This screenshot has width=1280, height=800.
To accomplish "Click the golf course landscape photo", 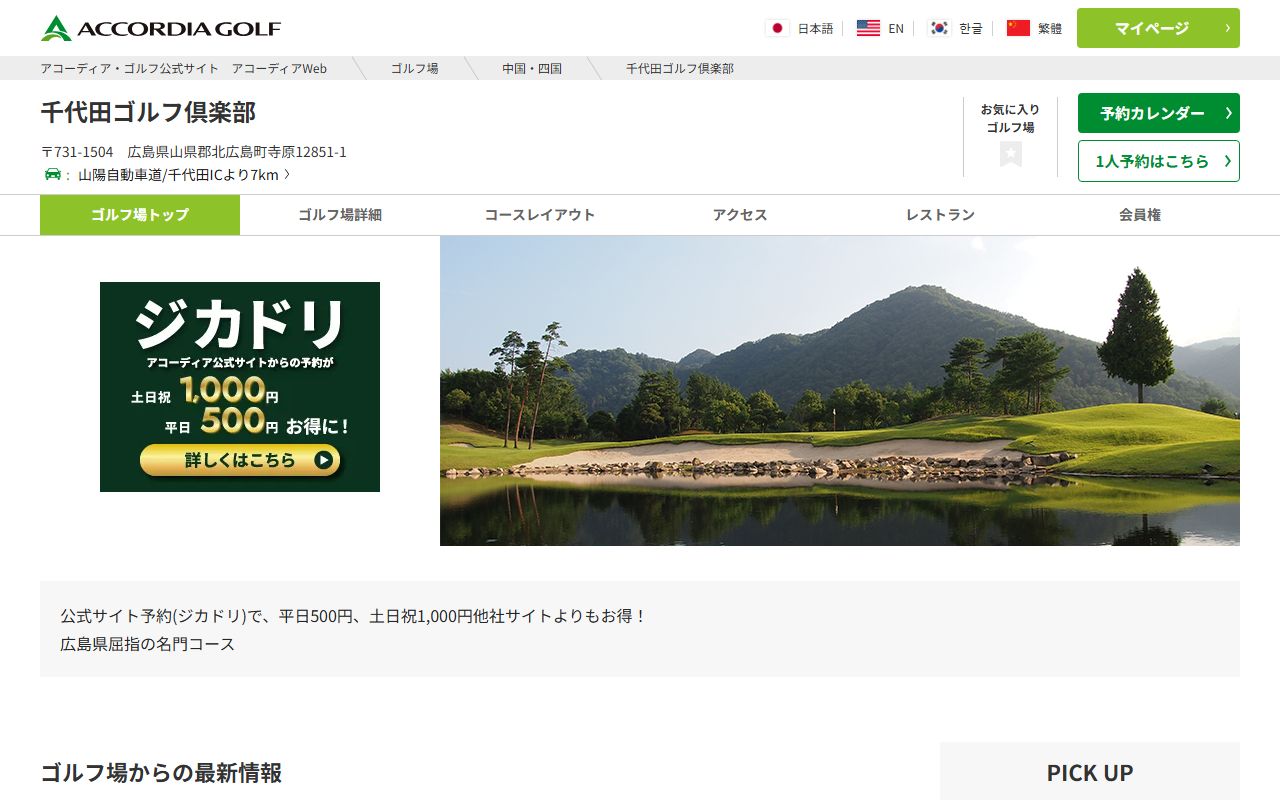I will pos(840,391).
